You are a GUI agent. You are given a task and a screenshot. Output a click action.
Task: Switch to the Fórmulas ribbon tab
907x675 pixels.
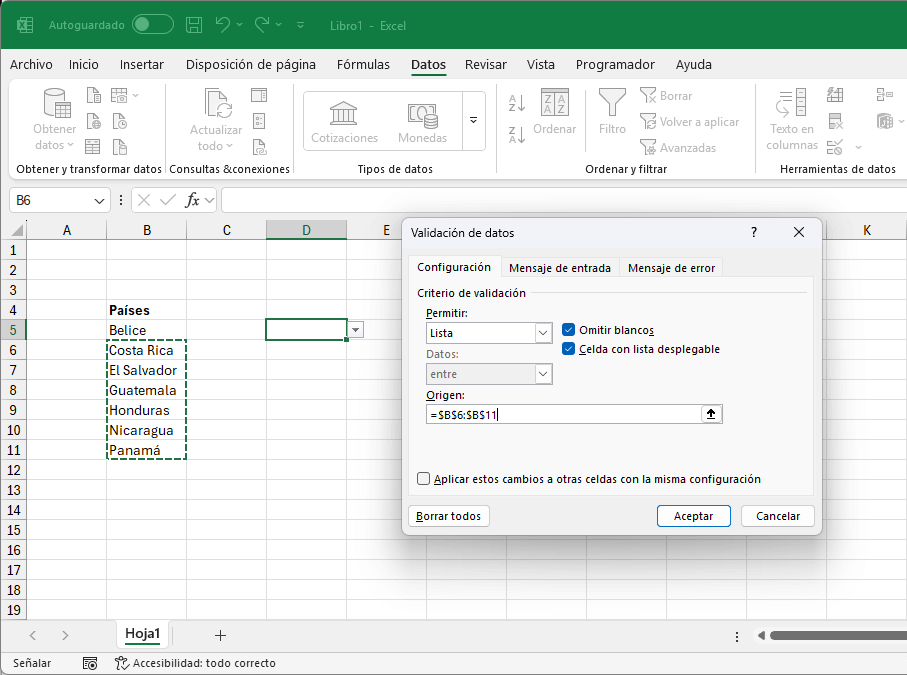pos(363,64)
